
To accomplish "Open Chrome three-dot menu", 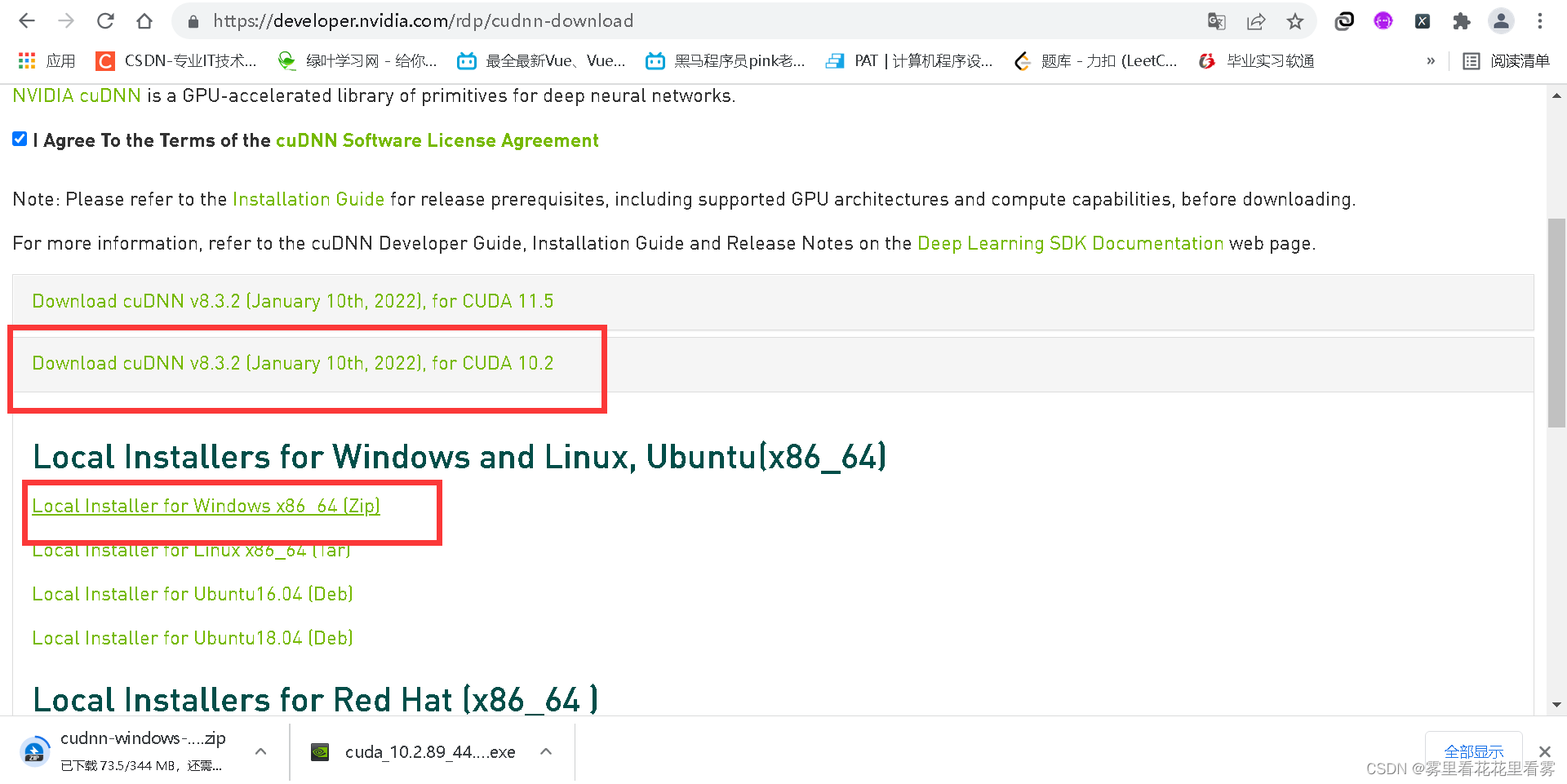I will point(1540,21).
